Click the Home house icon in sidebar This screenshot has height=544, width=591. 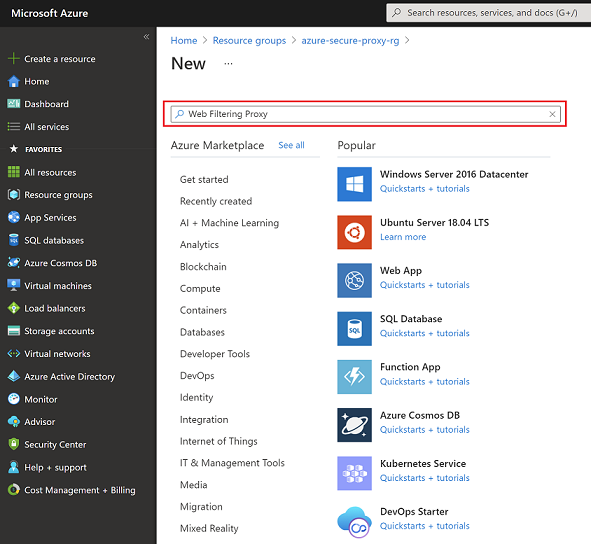14,81
